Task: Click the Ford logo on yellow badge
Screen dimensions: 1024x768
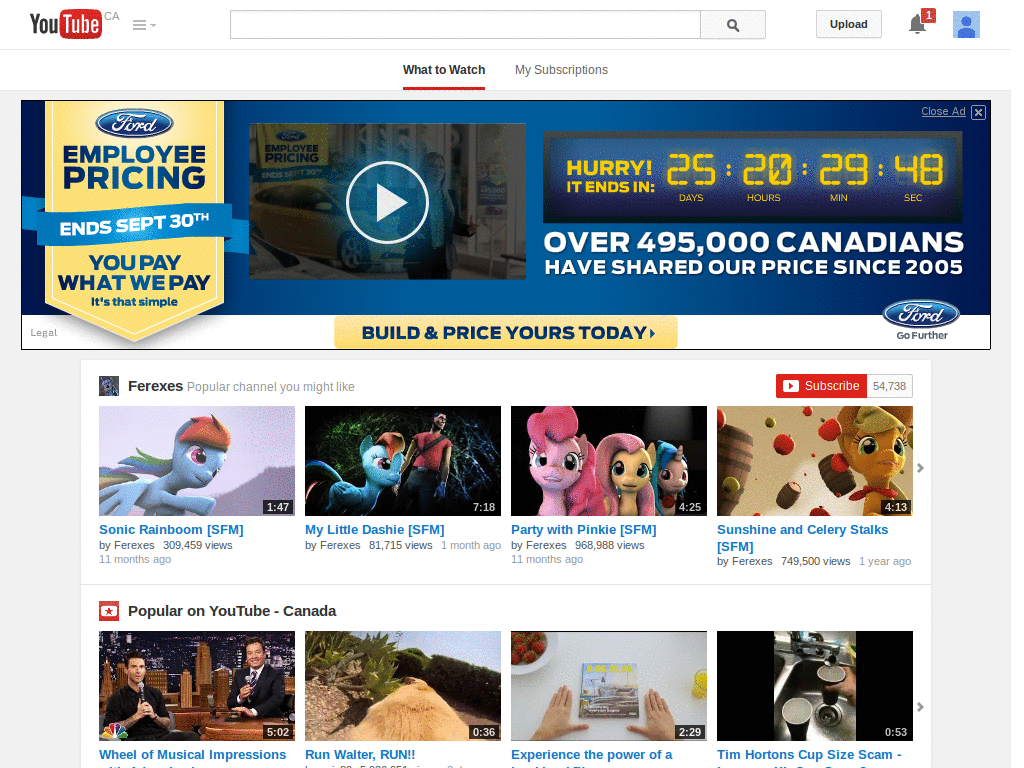Action: [135, 123]
